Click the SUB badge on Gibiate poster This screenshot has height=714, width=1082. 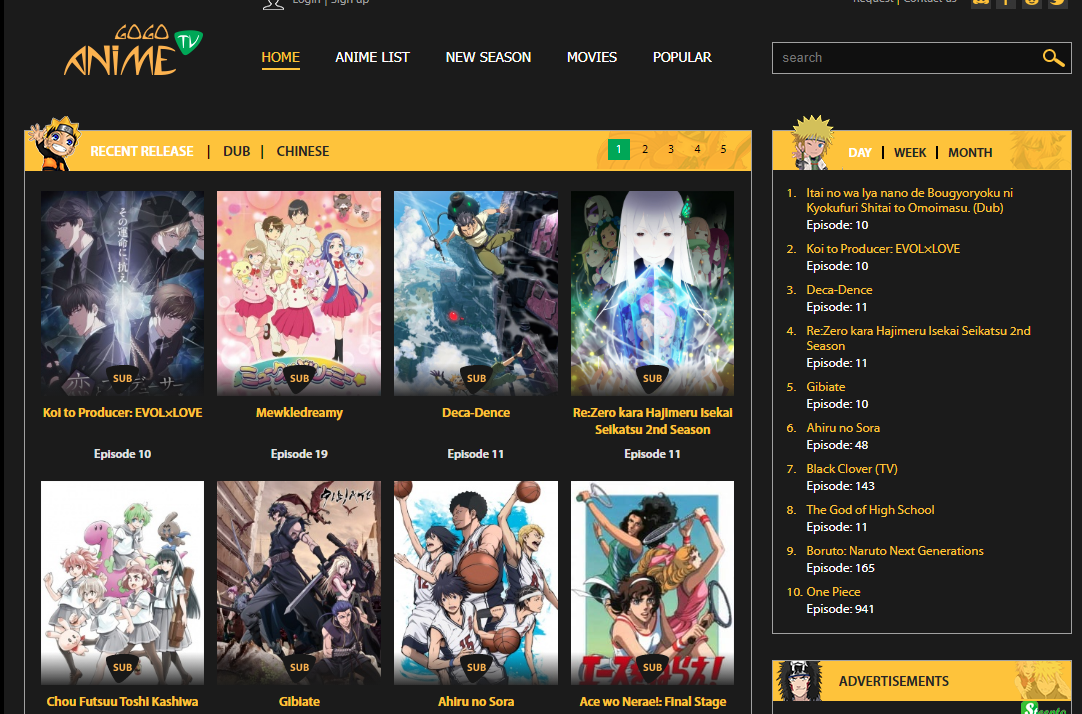(299, 667)
